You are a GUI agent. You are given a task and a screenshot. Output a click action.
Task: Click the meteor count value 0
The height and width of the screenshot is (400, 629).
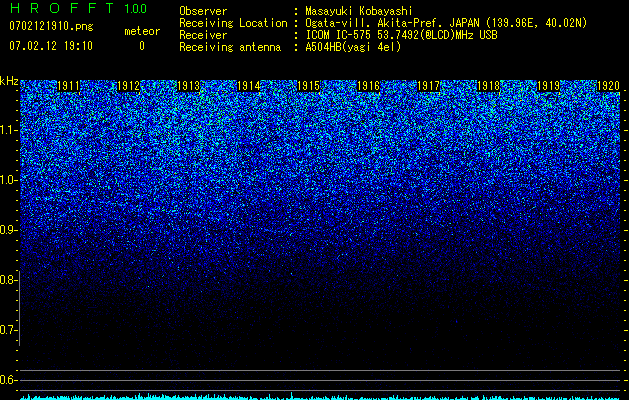click(x=142, y=46)
